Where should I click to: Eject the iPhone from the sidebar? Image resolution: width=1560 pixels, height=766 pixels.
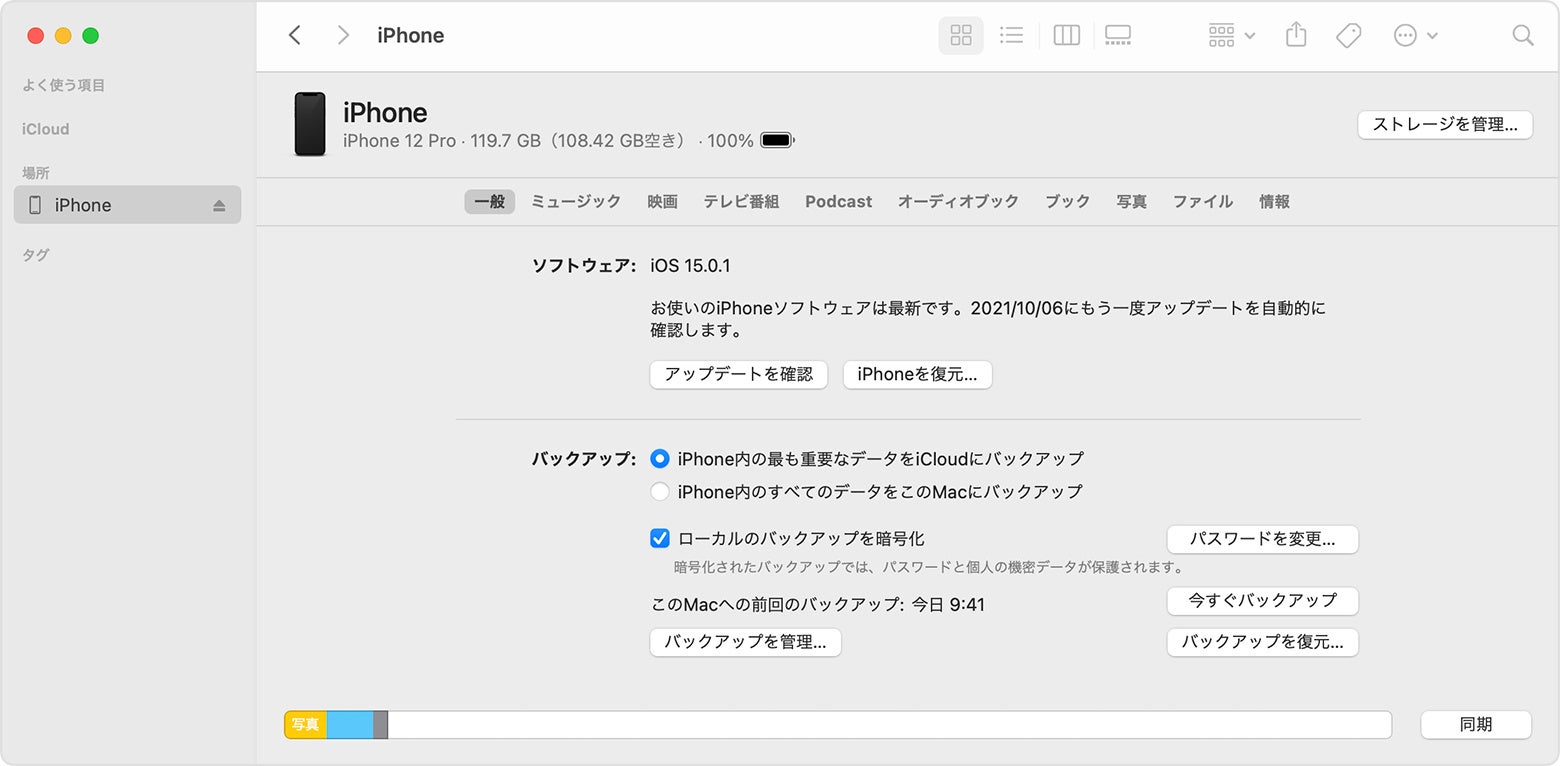219,206
